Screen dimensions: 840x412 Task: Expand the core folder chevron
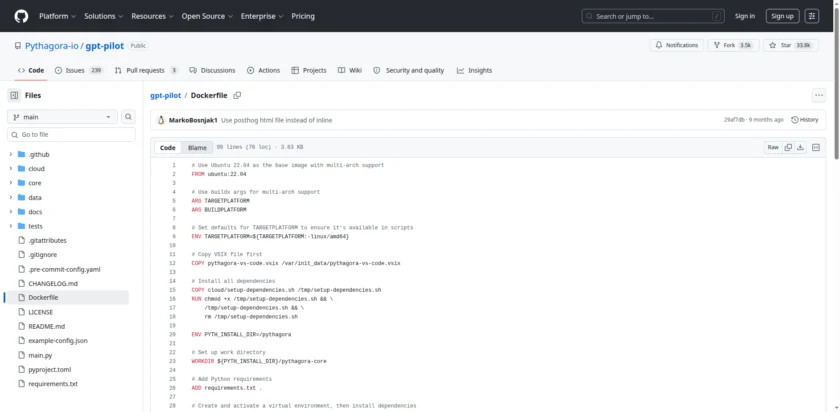[x=11, y=183]
